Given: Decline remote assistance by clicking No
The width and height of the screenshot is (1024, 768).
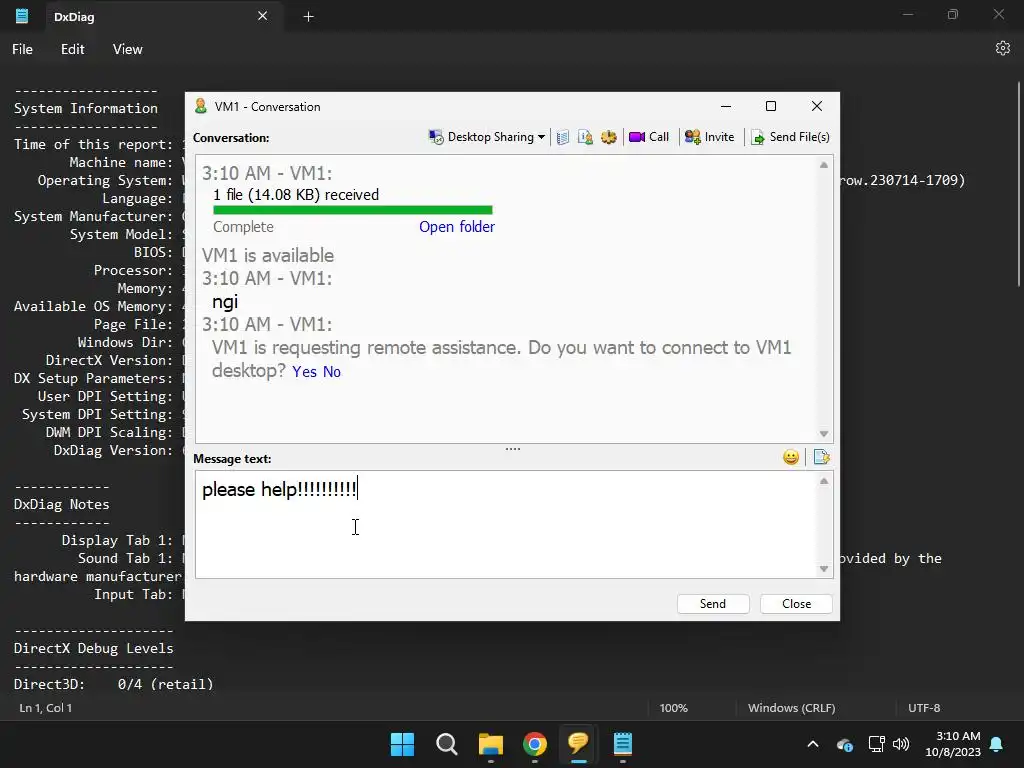Looking at the screenshot, I should click(x=332, y=372).
